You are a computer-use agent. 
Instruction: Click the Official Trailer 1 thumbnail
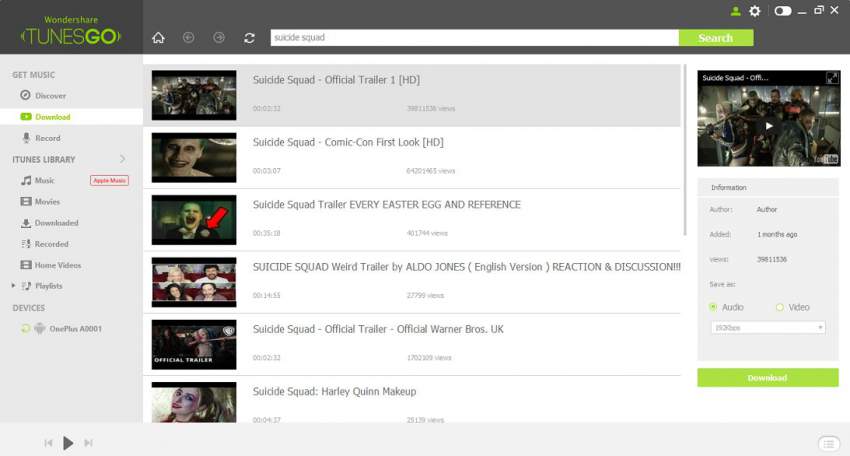pyautogui.click(x=194, y=95)
